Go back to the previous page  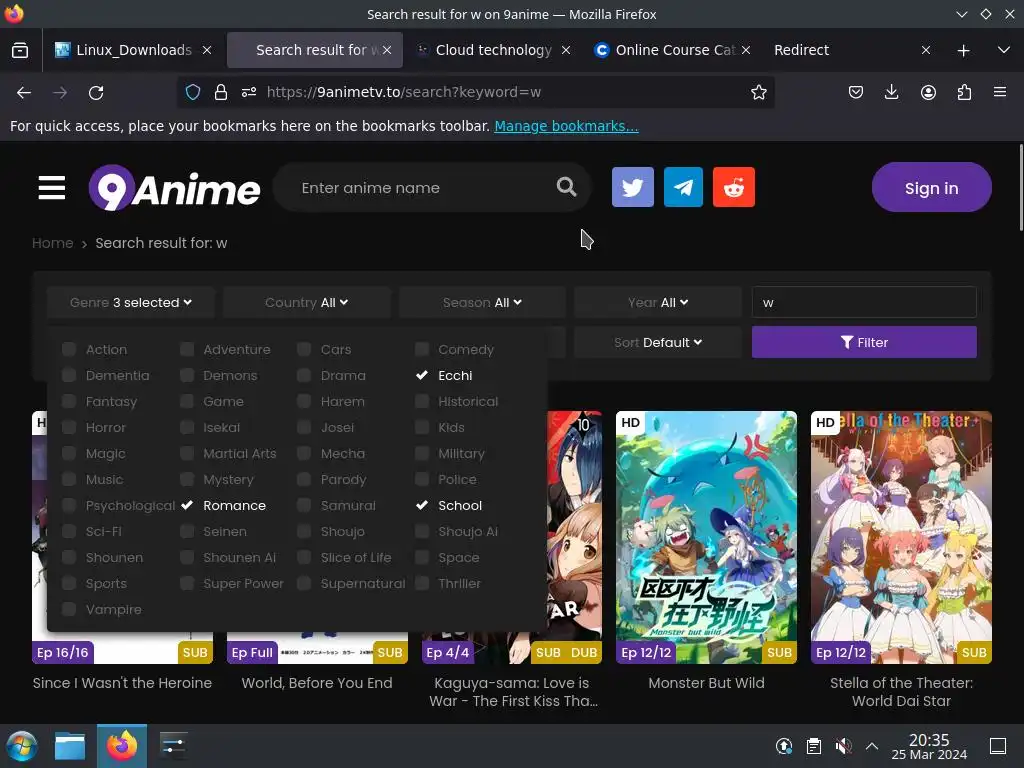(24, 93)
